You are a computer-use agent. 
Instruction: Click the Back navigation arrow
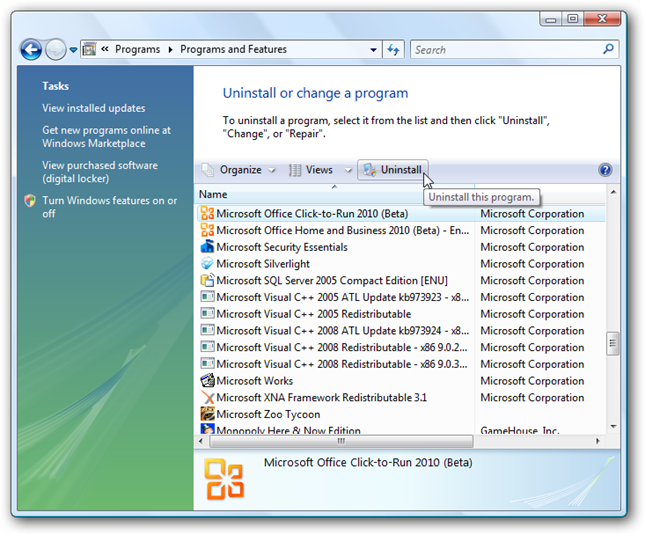pyautogui.click(x=31, y=50)
